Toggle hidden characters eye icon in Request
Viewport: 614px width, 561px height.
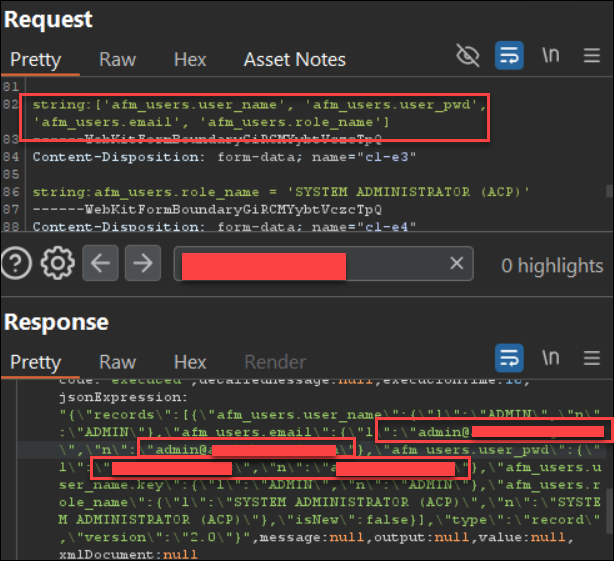coord(468,55)
